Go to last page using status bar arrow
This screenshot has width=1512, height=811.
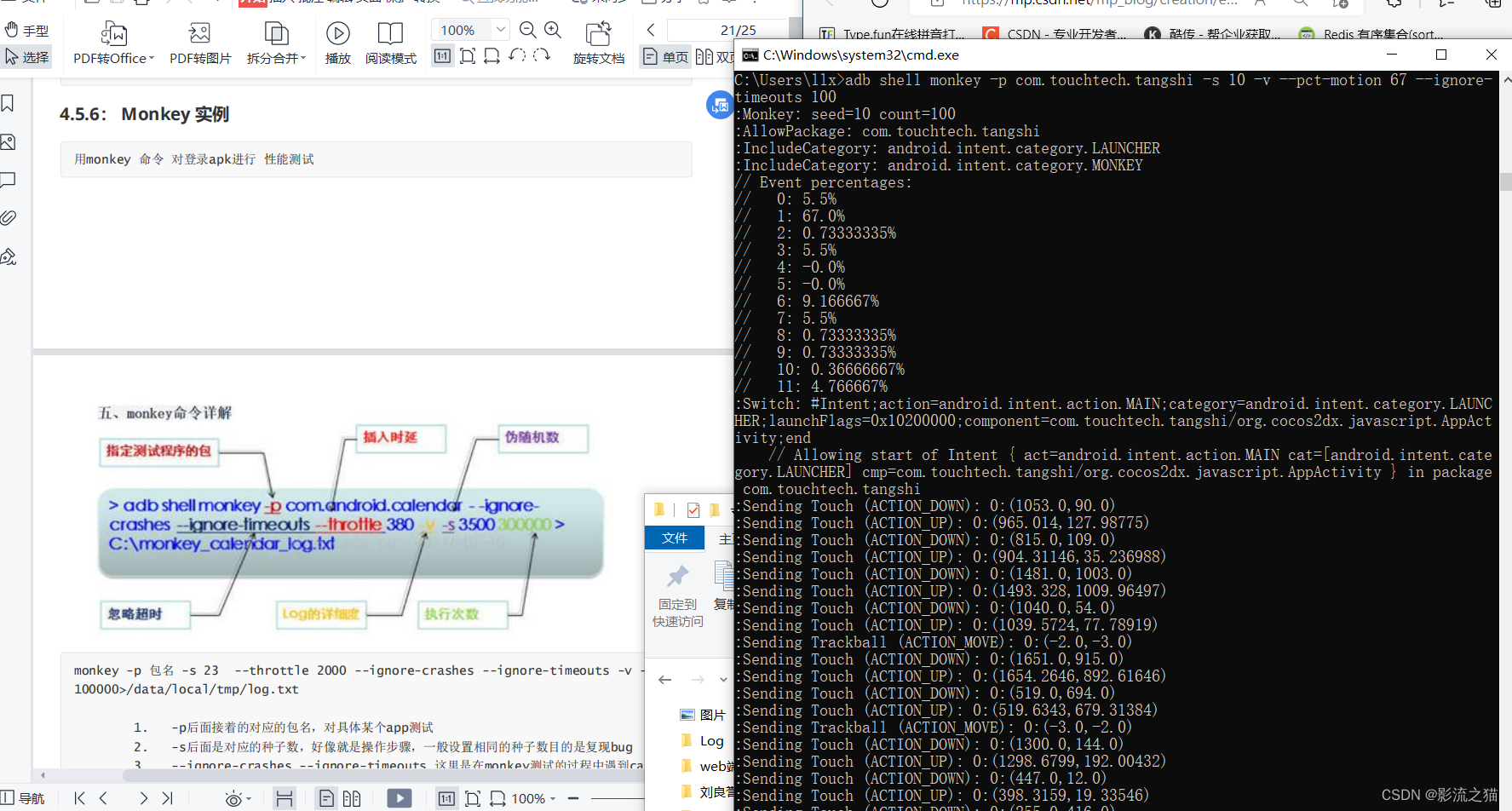168,798
